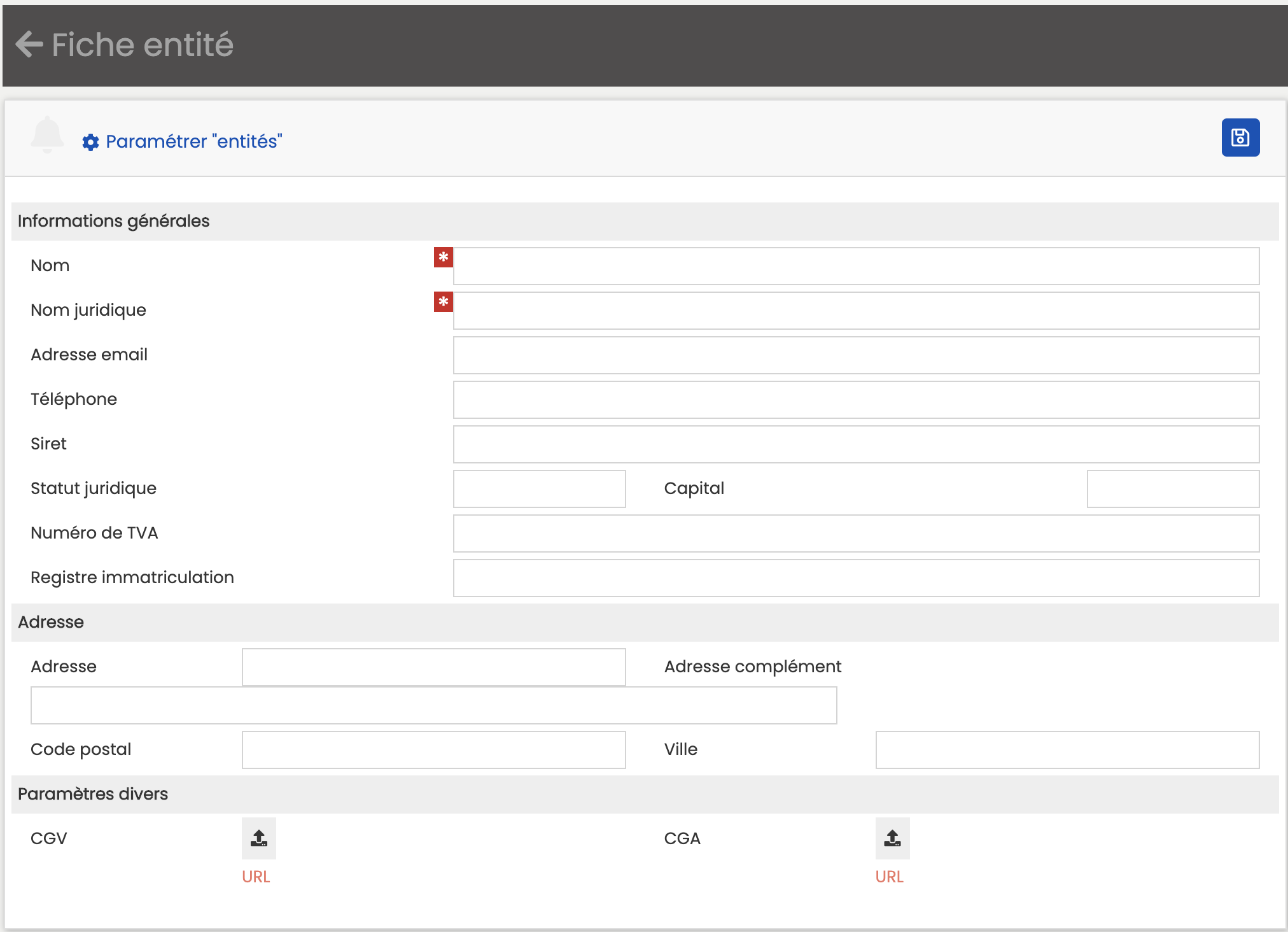Focus the Nom input field

click(856, 266)
